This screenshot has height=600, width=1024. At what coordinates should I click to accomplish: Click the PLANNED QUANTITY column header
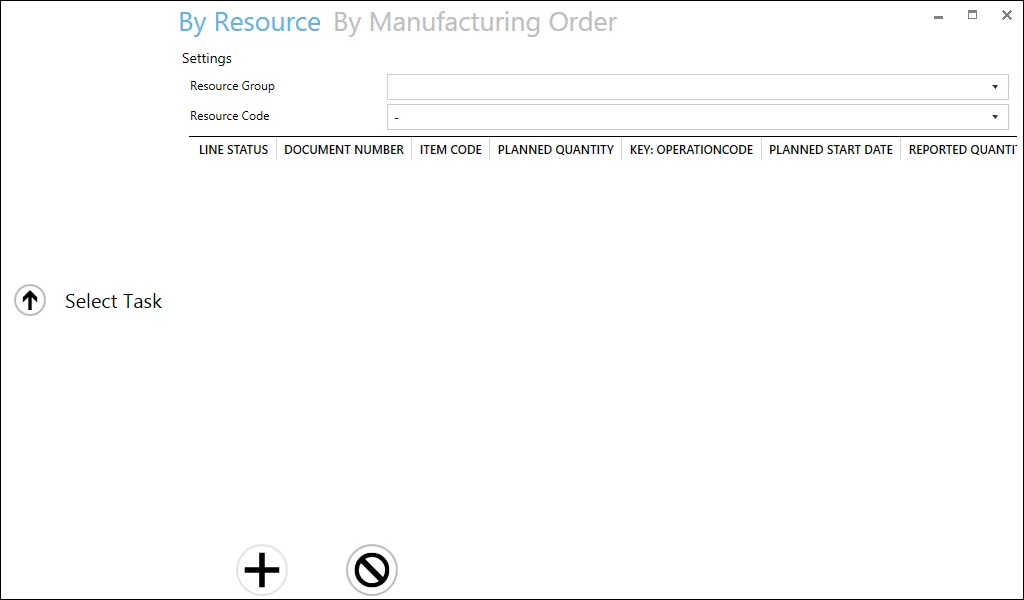pos(555,149)
